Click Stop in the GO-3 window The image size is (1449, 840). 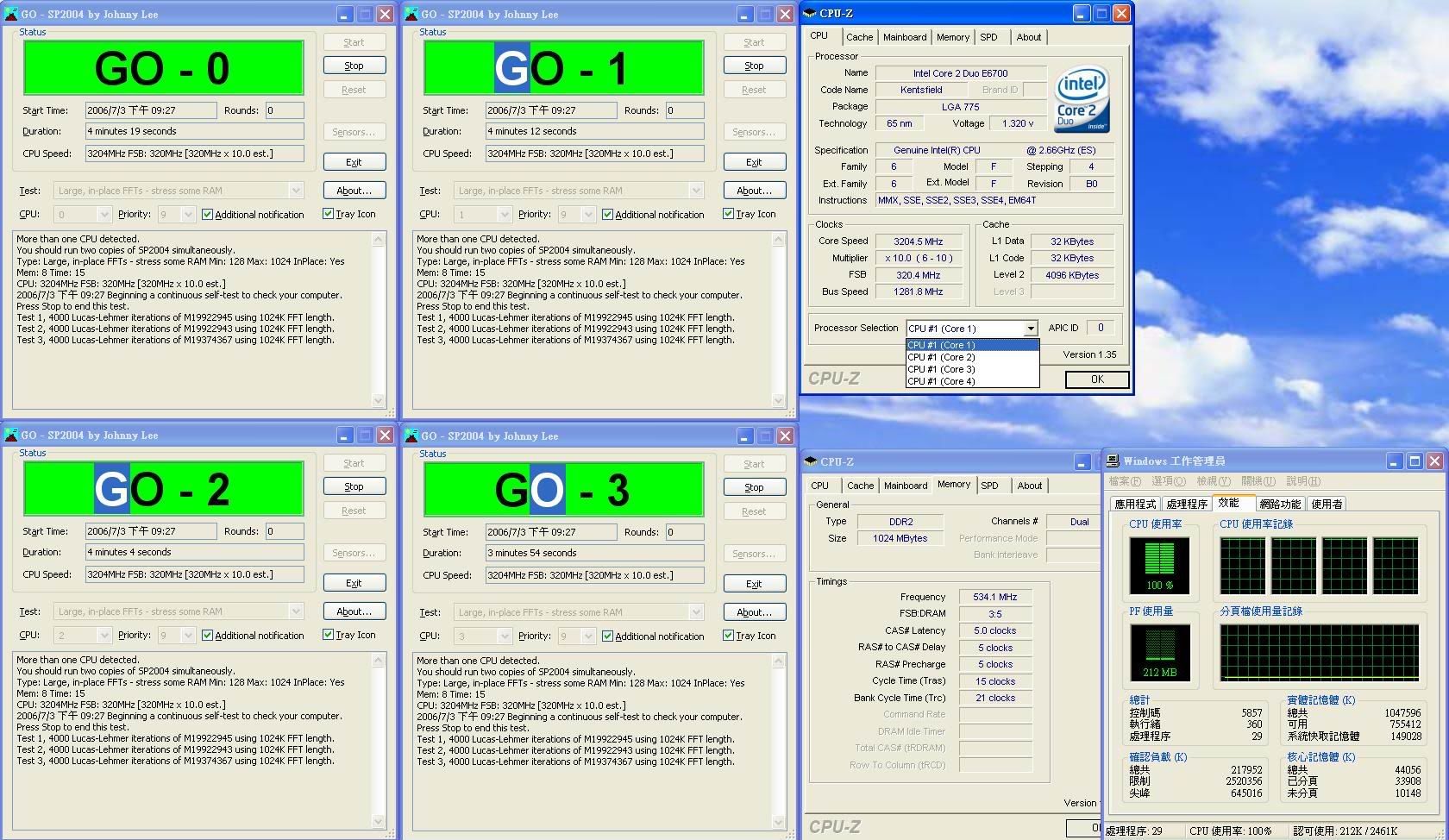pos(754,487)
